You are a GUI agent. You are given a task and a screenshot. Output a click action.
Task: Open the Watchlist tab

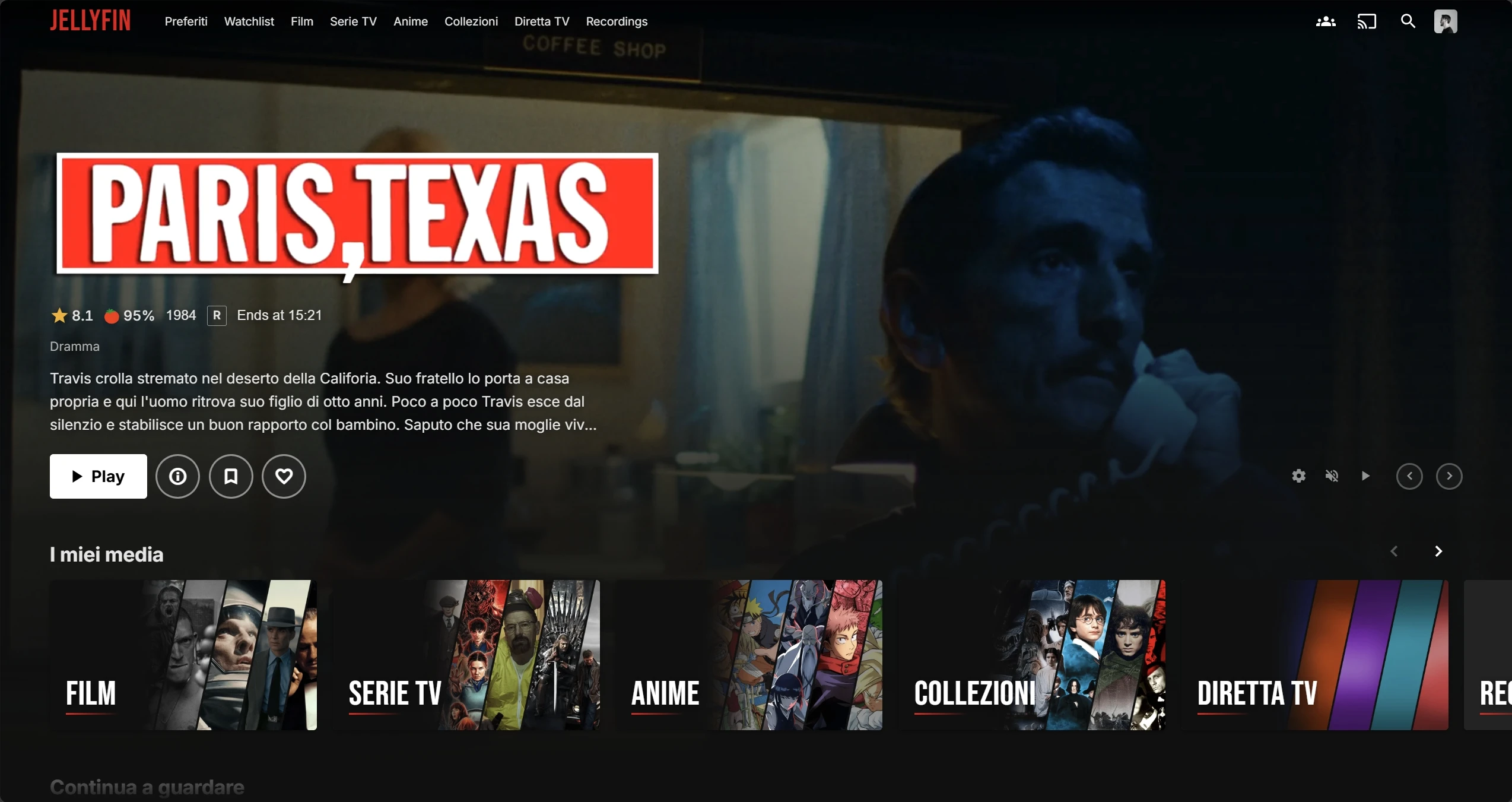[249, 21]
